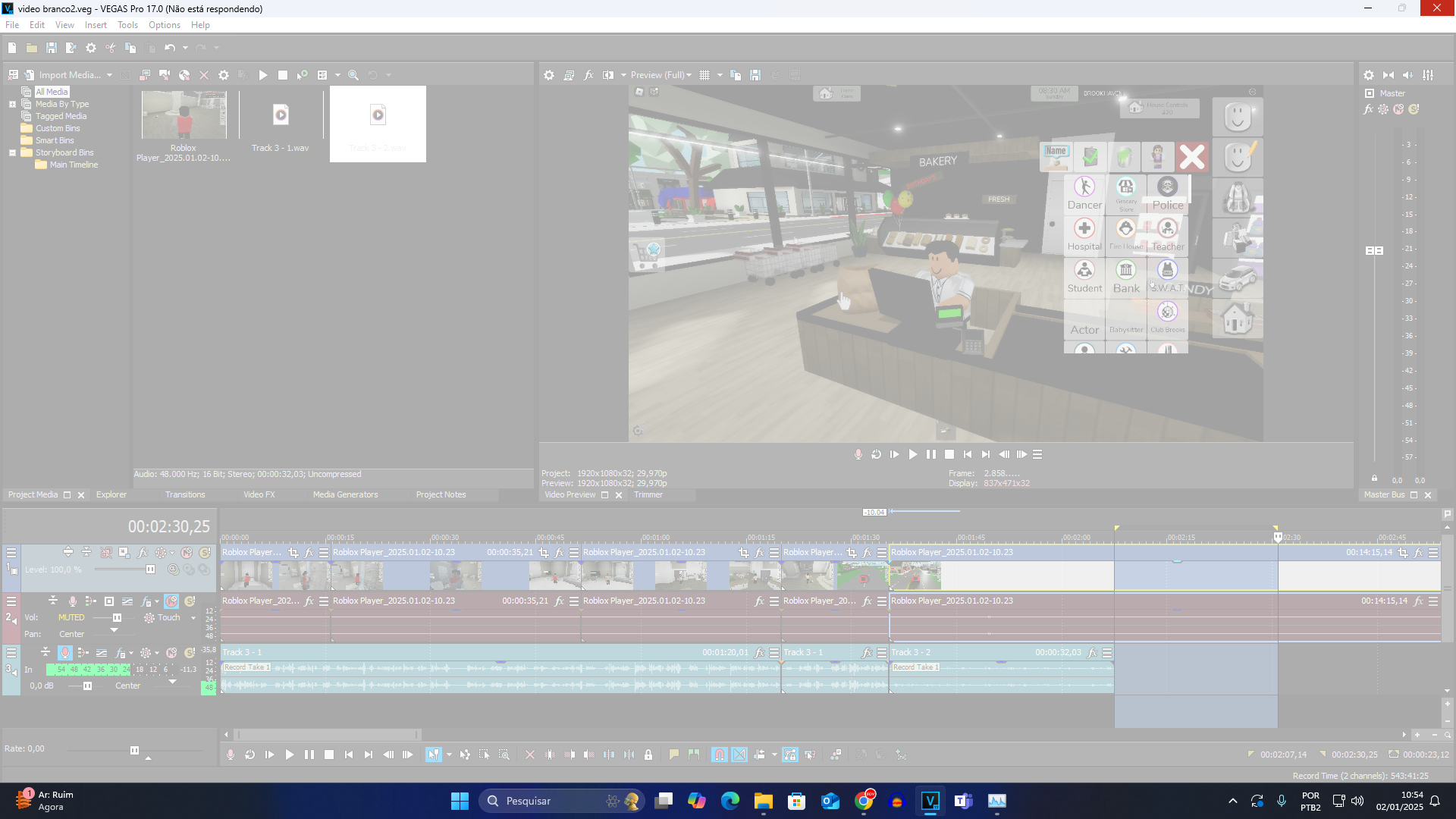Click track 2 volume slider handle
The height and width of the screenshot is (819, 1456).
pyautogui.click(x=117, y=618)
